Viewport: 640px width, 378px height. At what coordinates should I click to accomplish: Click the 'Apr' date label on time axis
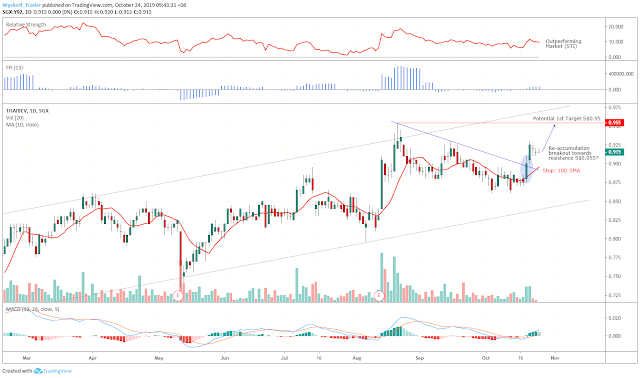pos(93,358)
